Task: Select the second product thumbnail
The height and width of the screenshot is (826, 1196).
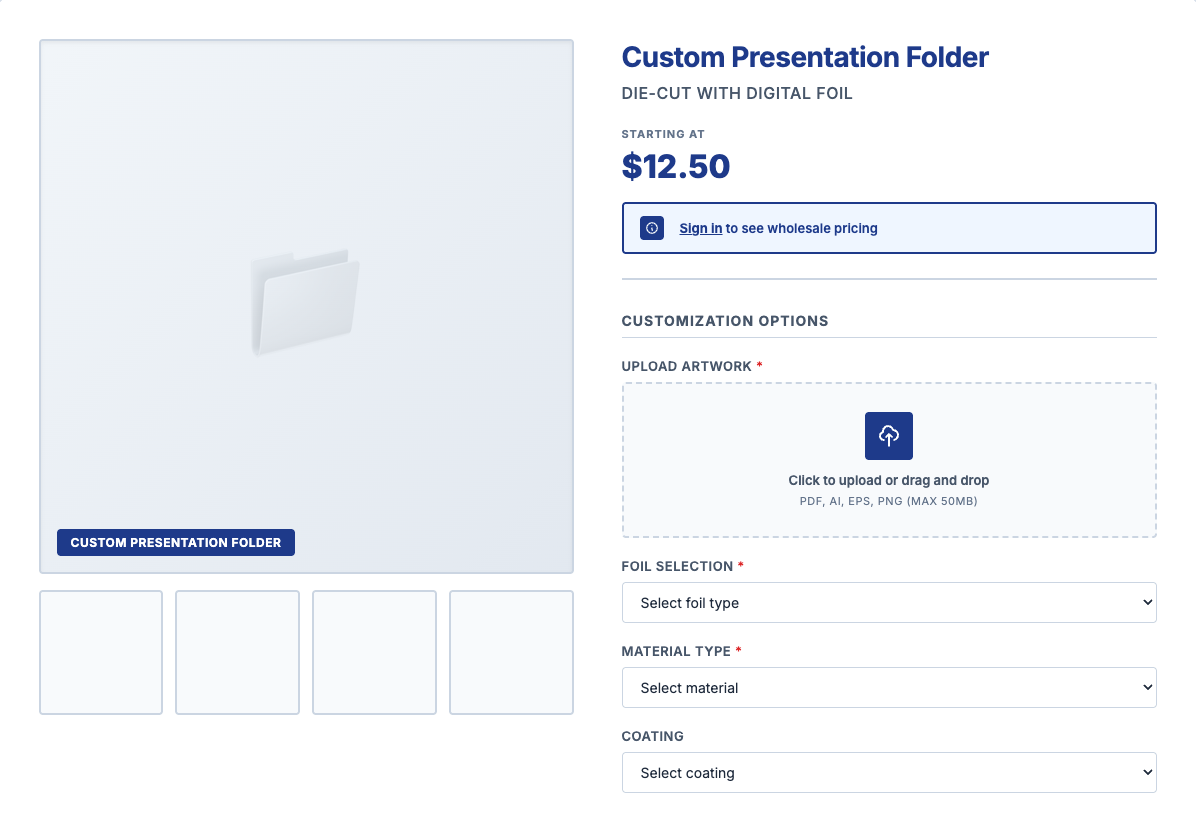Action: [x=237, y=652]
